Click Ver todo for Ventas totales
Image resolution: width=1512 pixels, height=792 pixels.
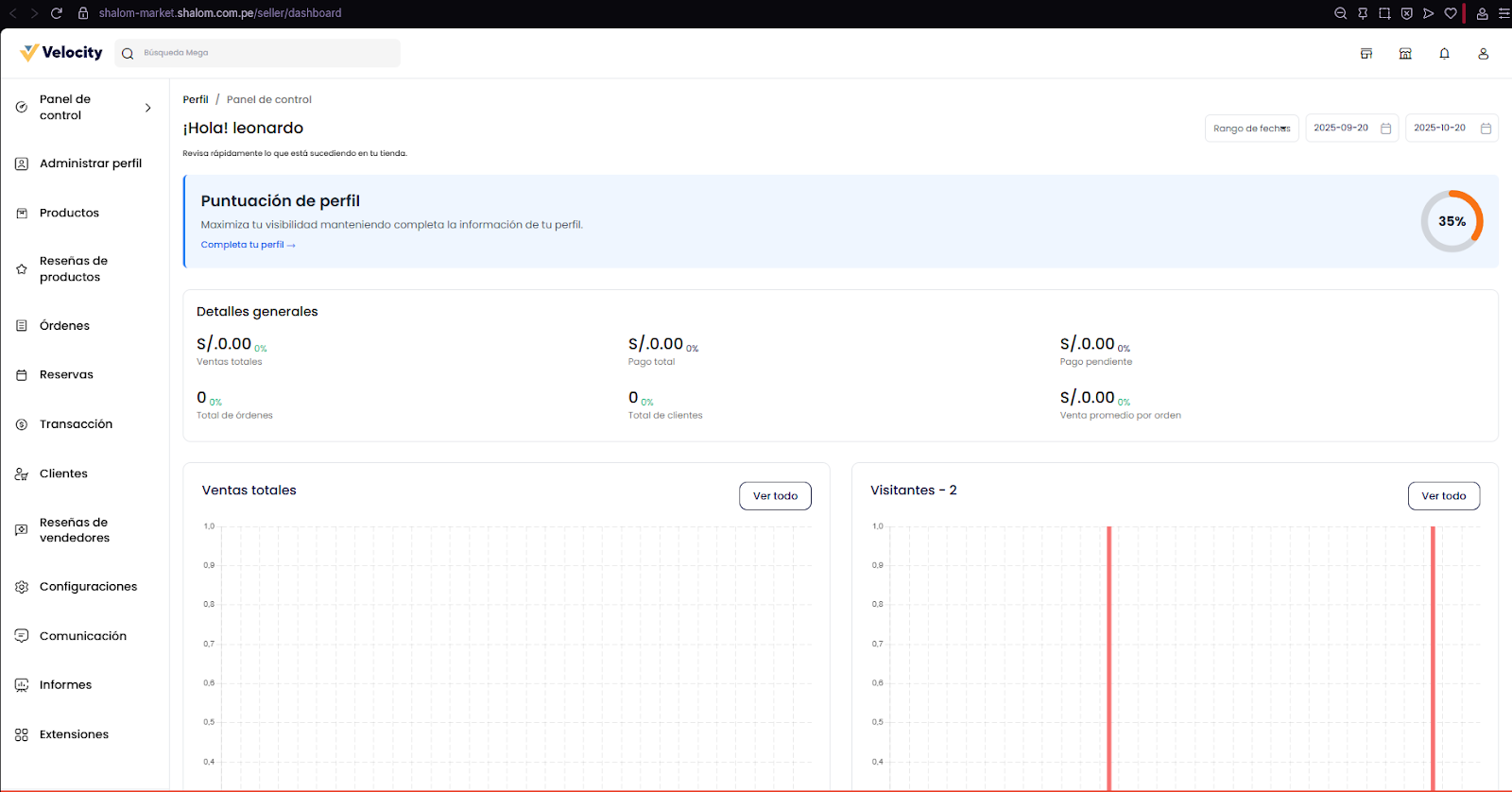[x=774, y=496]
